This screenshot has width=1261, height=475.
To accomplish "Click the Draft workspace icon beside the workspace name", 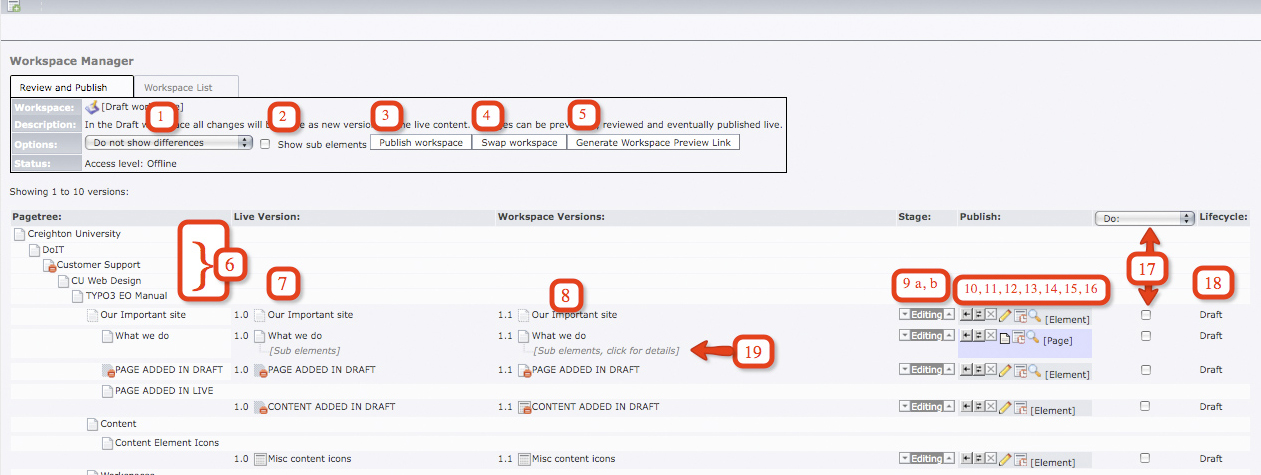I will [x=92, y=107].
